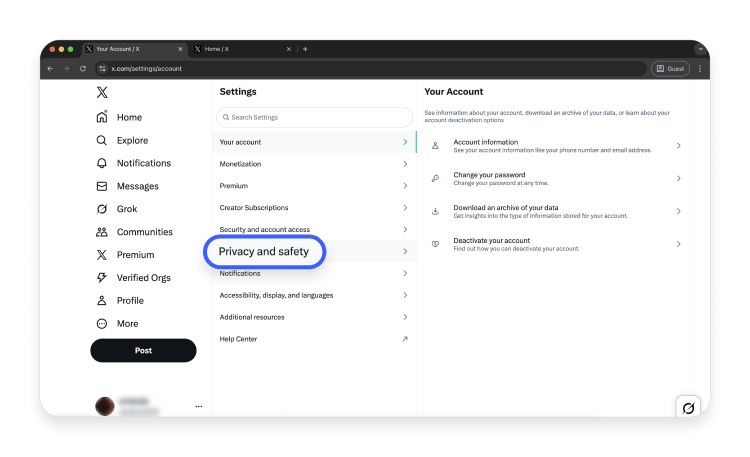Image resolution: width=750 pixels, height=457 pixels.
Task: Open the account switcher ellipsis menu
Action: [x=199, y=406]
